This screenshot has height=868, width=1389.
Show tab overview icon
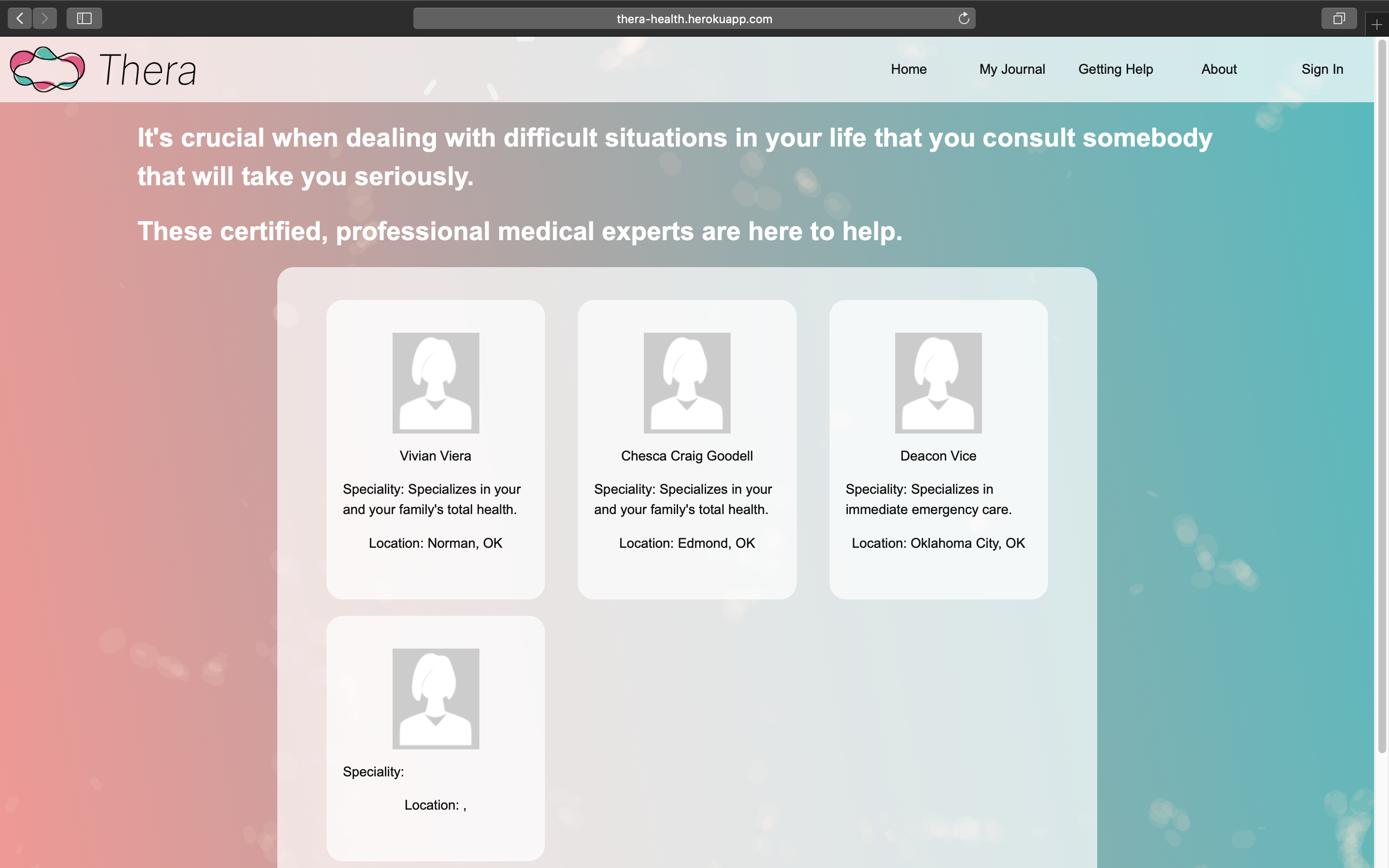pos(1338,18)
